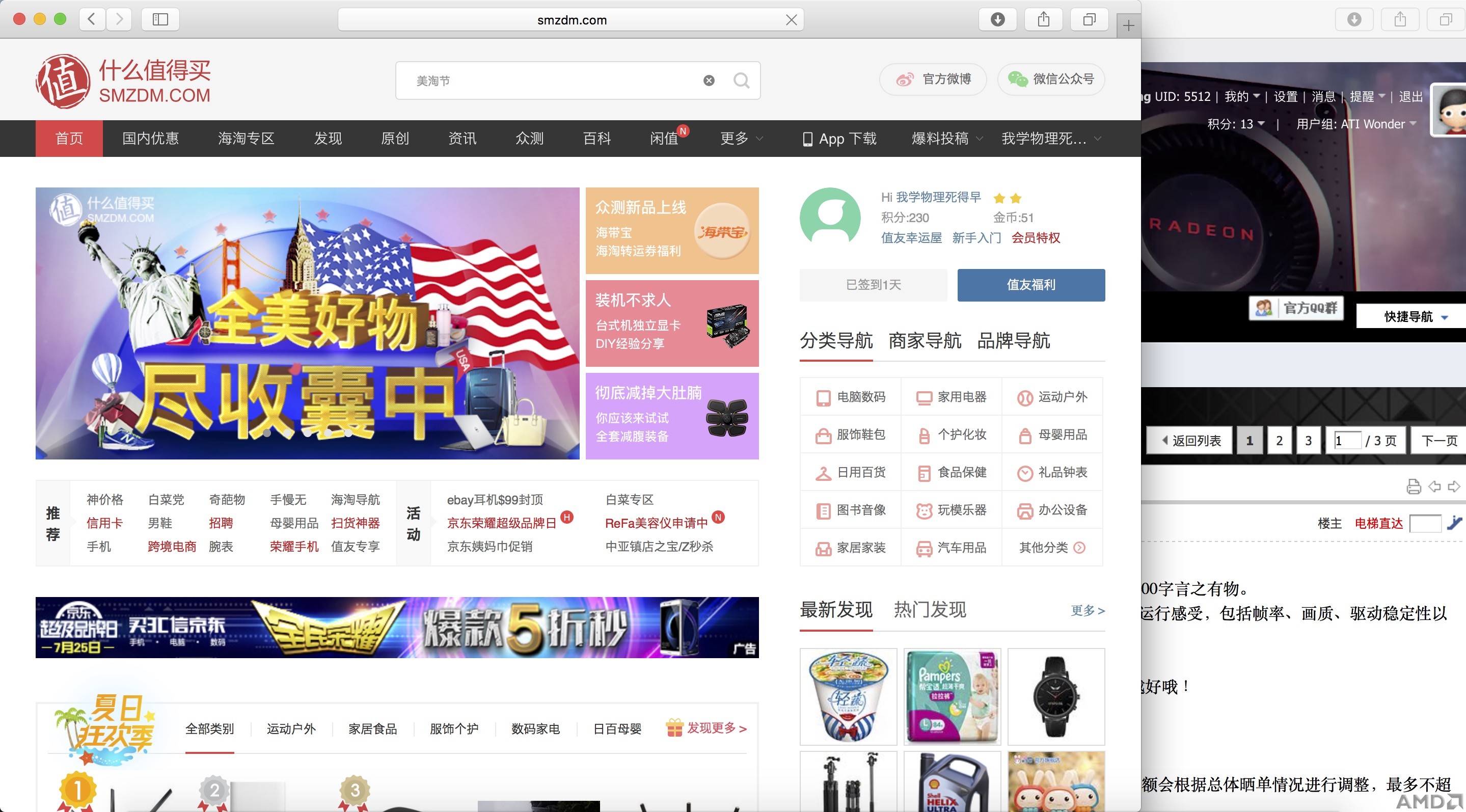The image size is (1466, 812).
Task: Switch to 商家导航 tab
Action: [x=925, y=340]
